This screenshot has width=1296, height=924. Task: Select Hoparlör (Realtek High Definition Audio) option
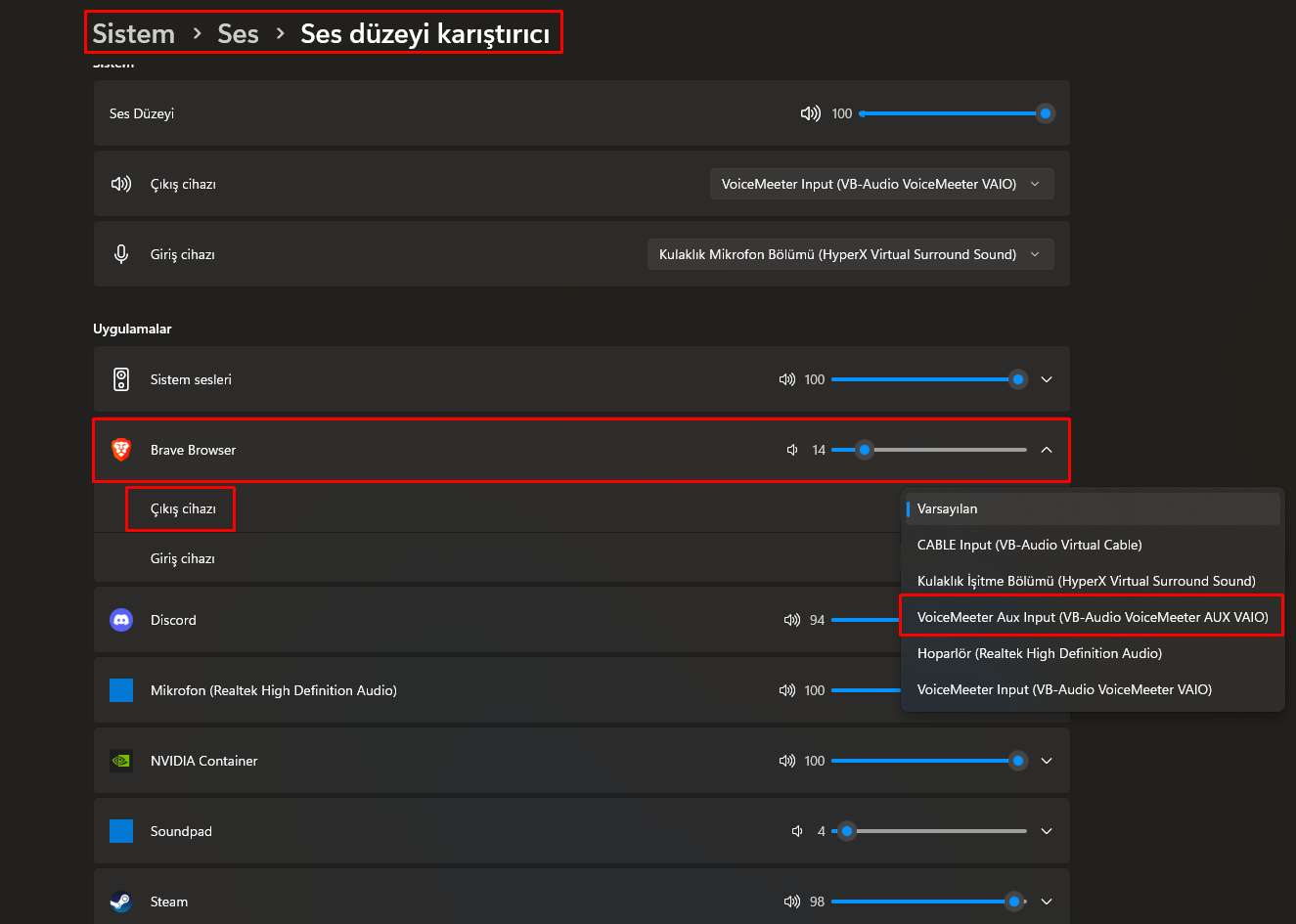coord(1093,653)
